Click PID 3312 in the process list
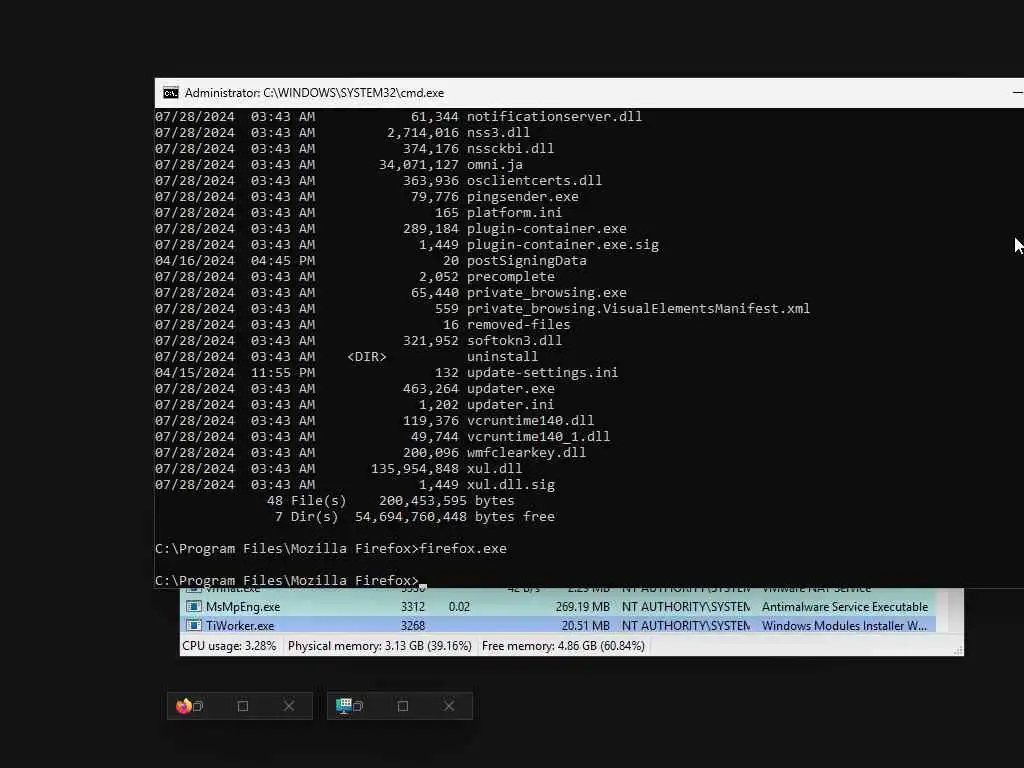1024x768 pixels. point(413,607)
